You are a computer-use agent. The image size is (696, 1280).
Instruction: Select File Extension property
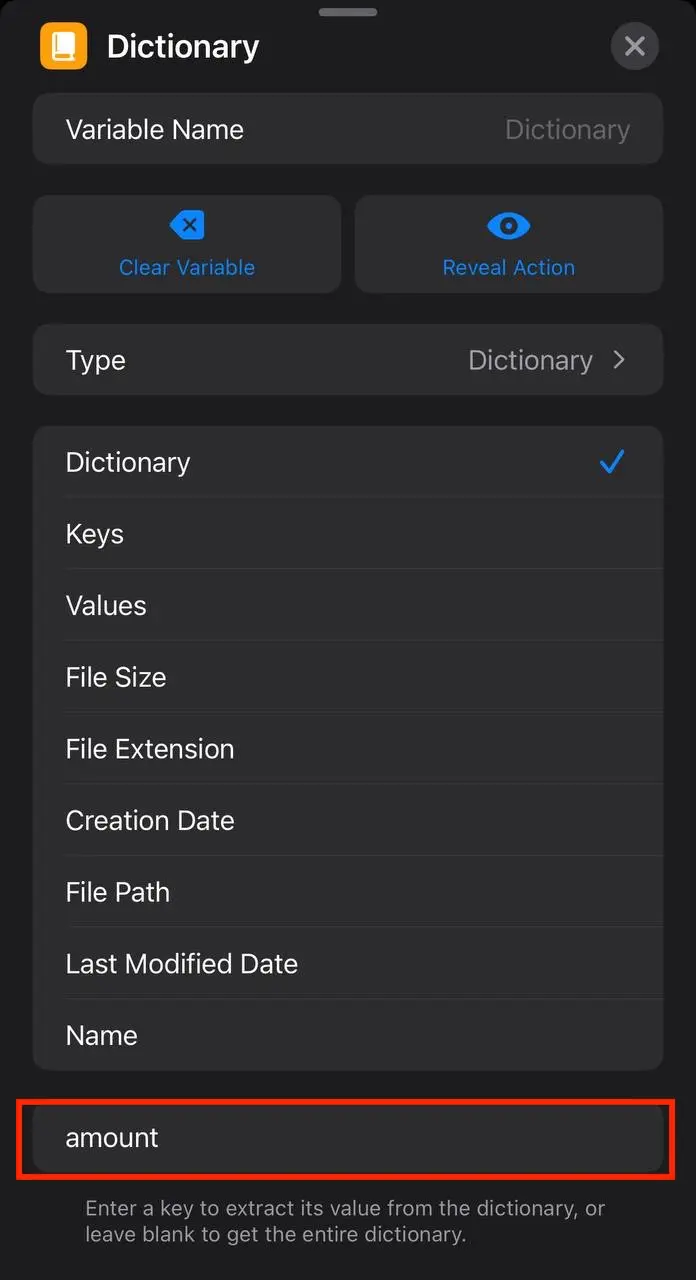[347, 749]
